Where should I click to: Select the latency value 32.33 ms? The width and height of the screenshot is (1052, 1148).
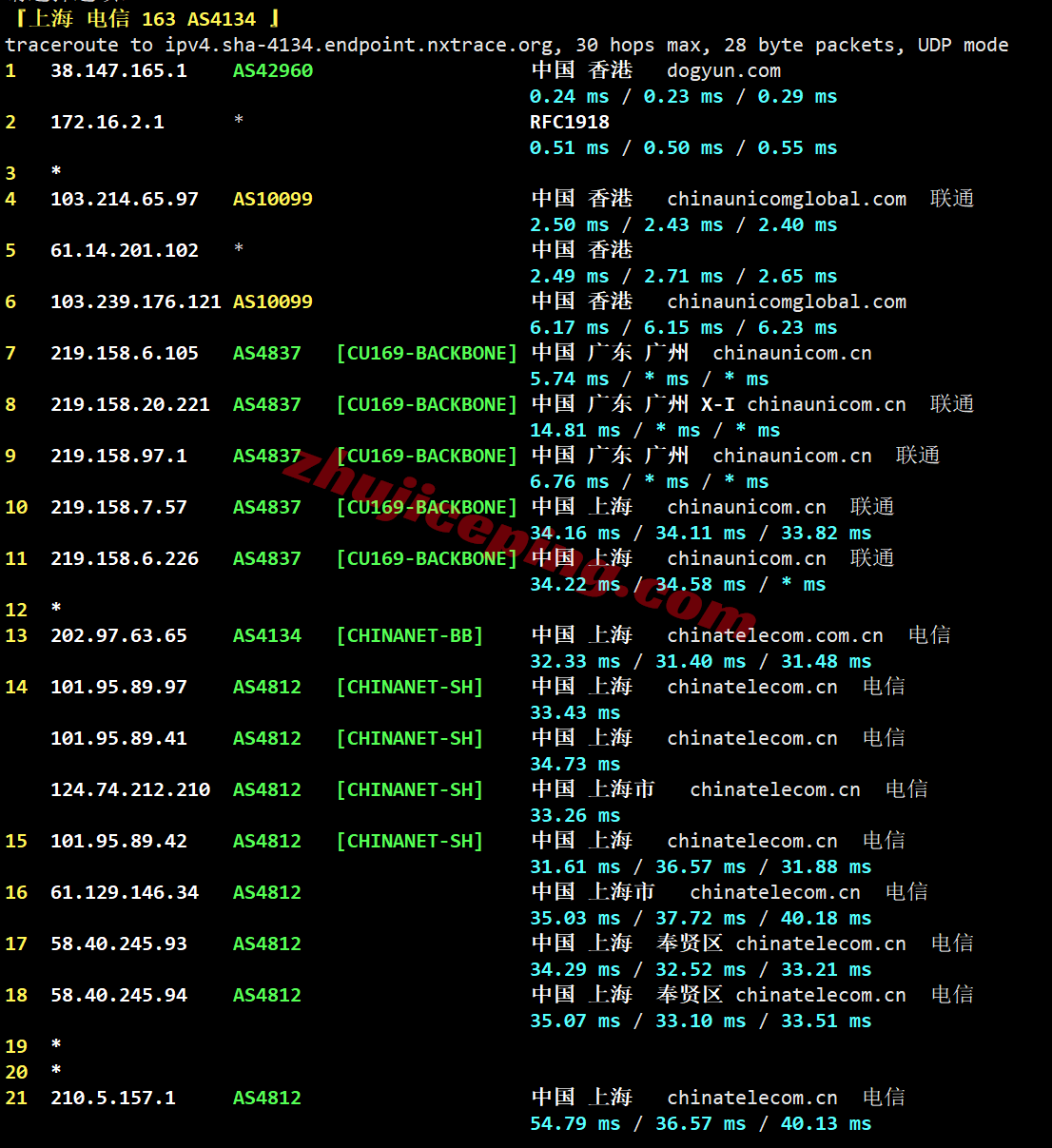click(575, 661)
